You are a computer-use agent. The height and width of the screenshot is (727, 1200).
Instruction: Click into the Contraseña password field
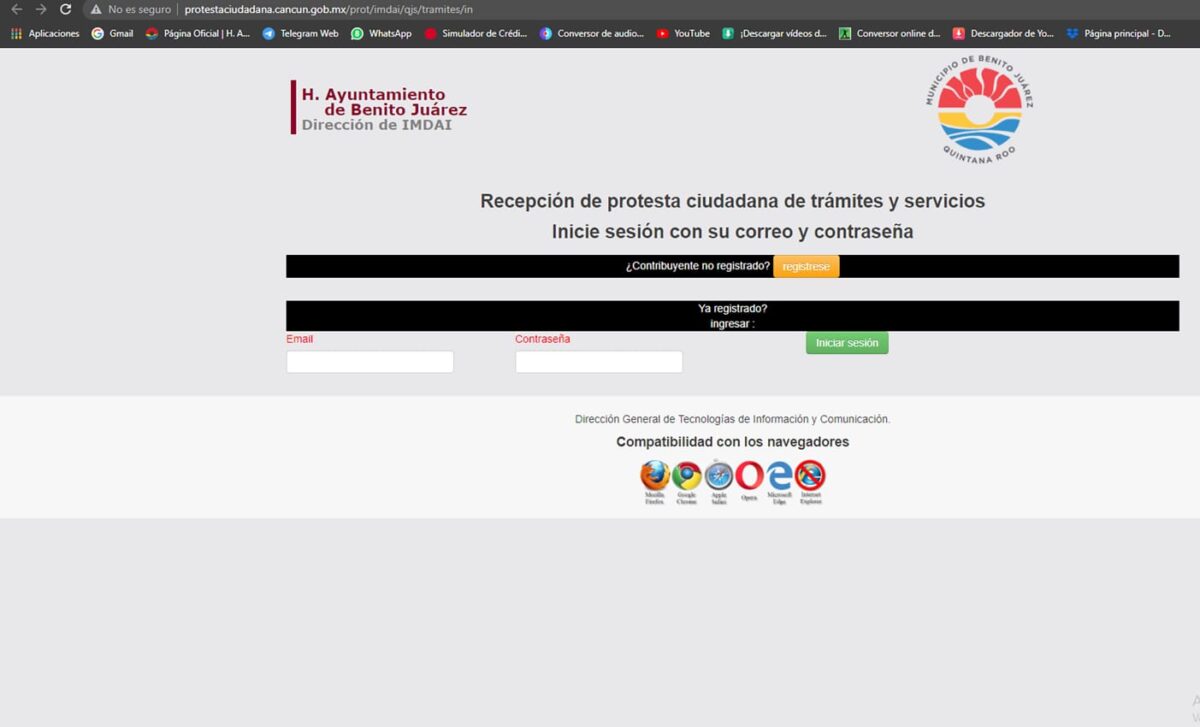[x=598, y=362]
